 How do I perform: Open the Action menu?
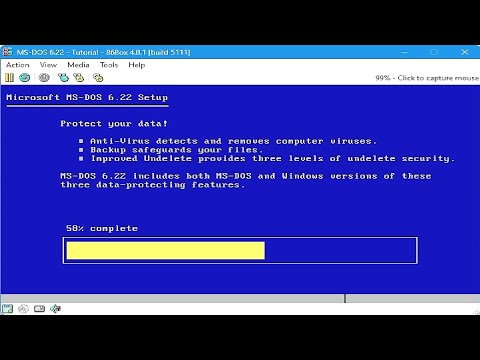tap(18, 65)
